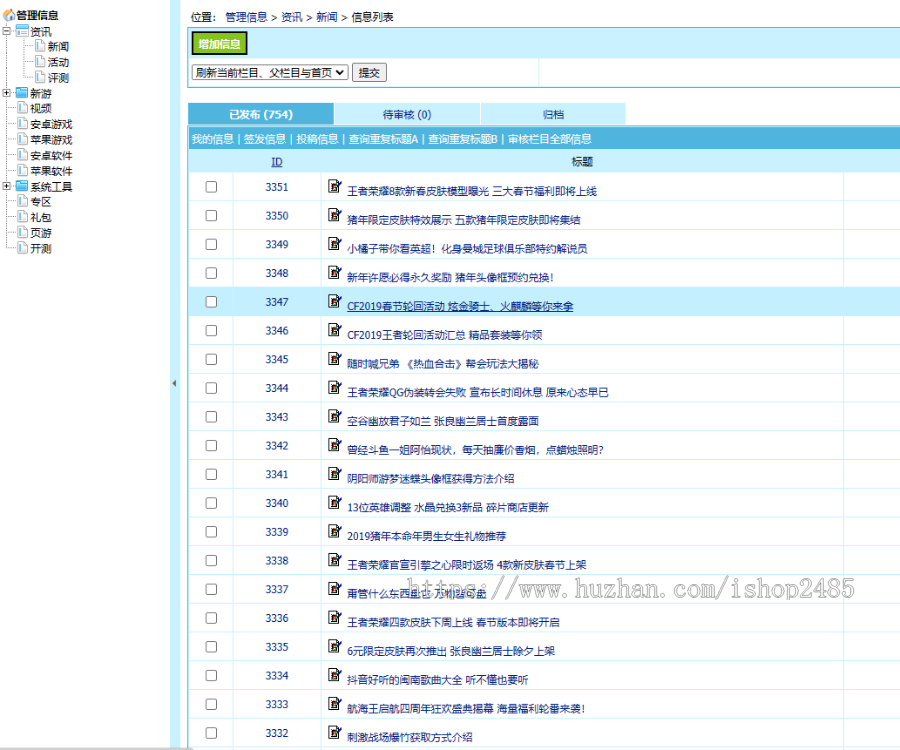The width and height of the screenshot is (900, 750).
Task: Click the edit icon beside article 3343
Action: tap(335, 416)
